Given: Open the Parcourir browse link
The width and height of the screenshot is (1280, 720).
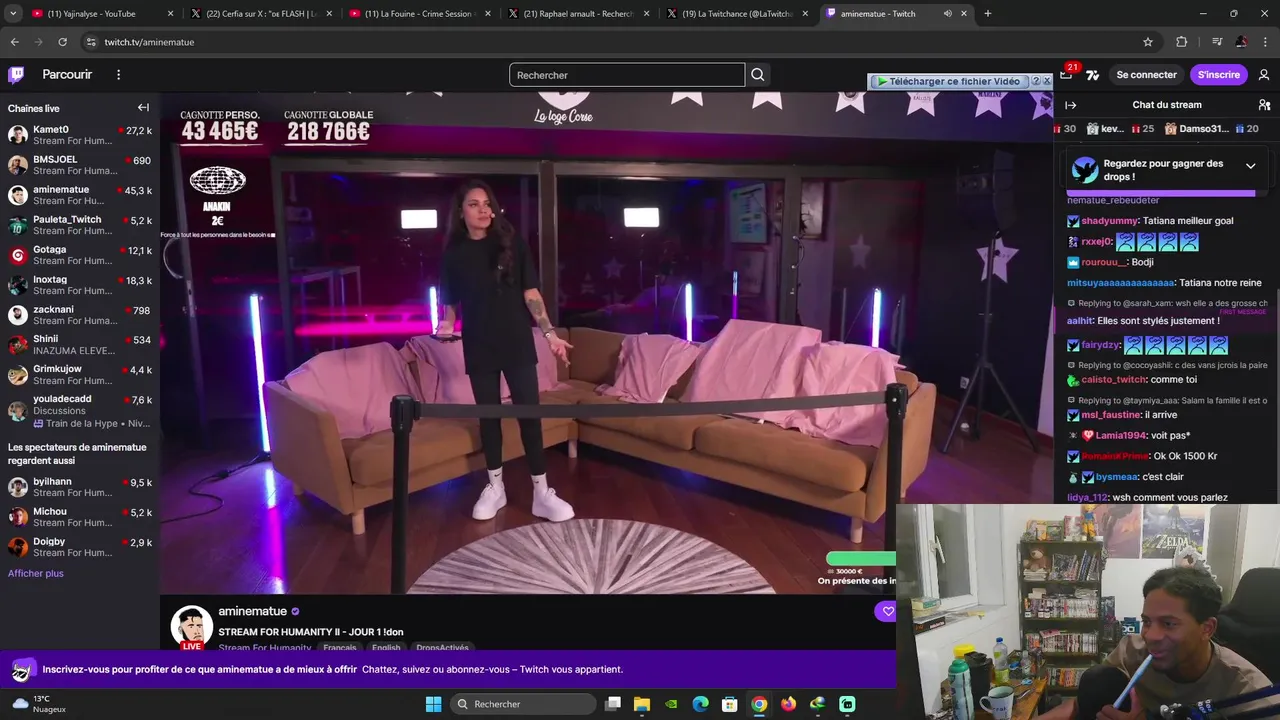Looking at the screenshot, I should 67,75.
